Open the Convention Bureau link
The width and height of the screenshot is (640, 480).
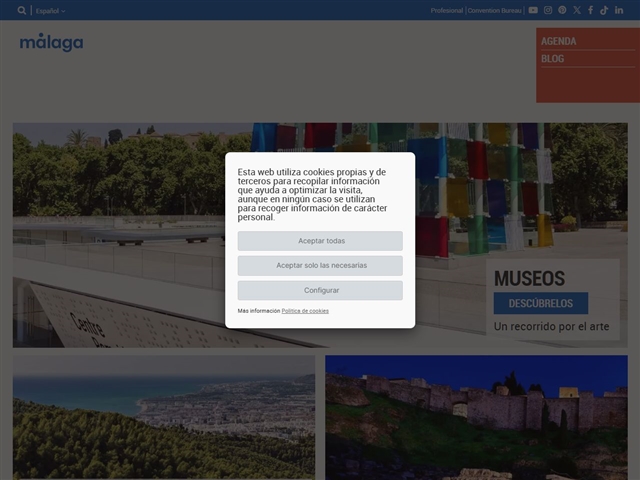coord(494,11)
